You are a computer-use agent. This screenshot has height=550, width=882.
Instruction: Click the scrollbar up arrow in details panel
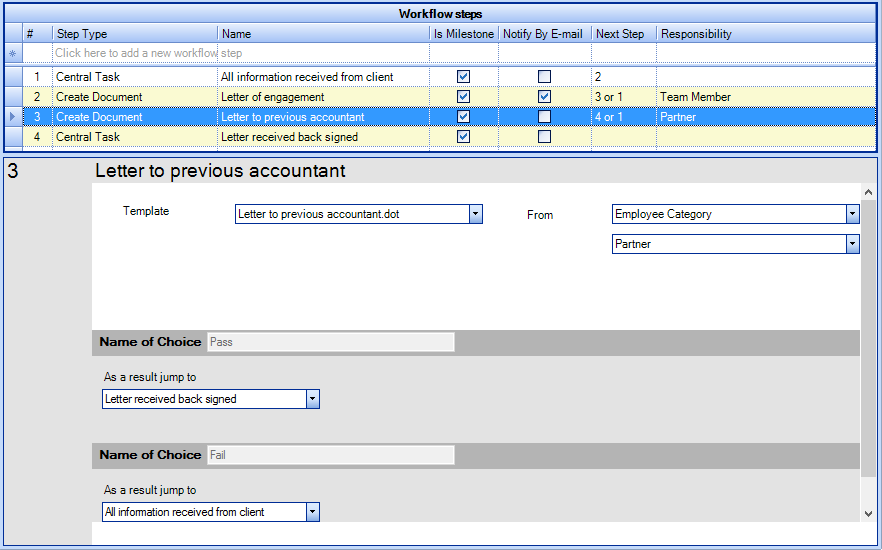(868, 192)
